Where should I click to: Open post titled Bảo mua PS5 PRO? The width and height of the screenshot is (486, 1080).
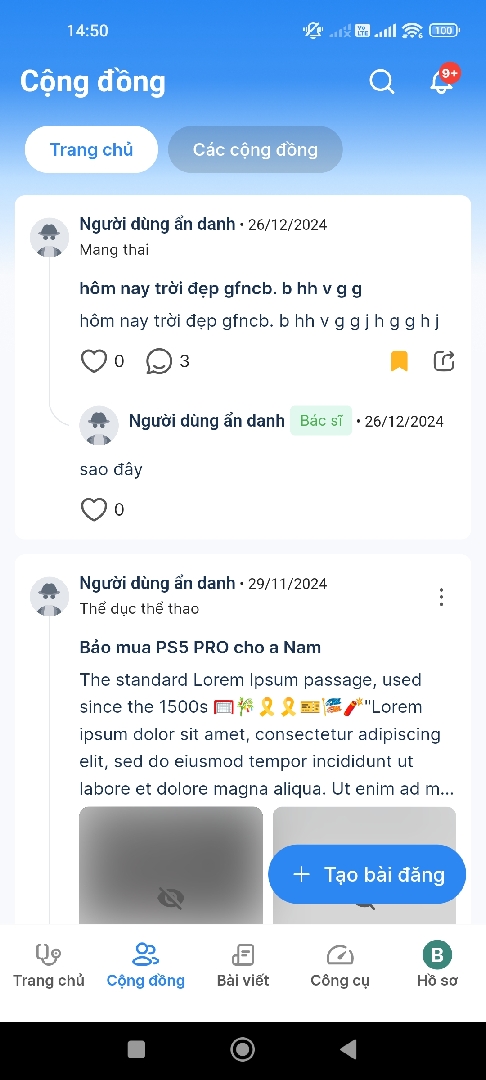click(x=200, y=647)
